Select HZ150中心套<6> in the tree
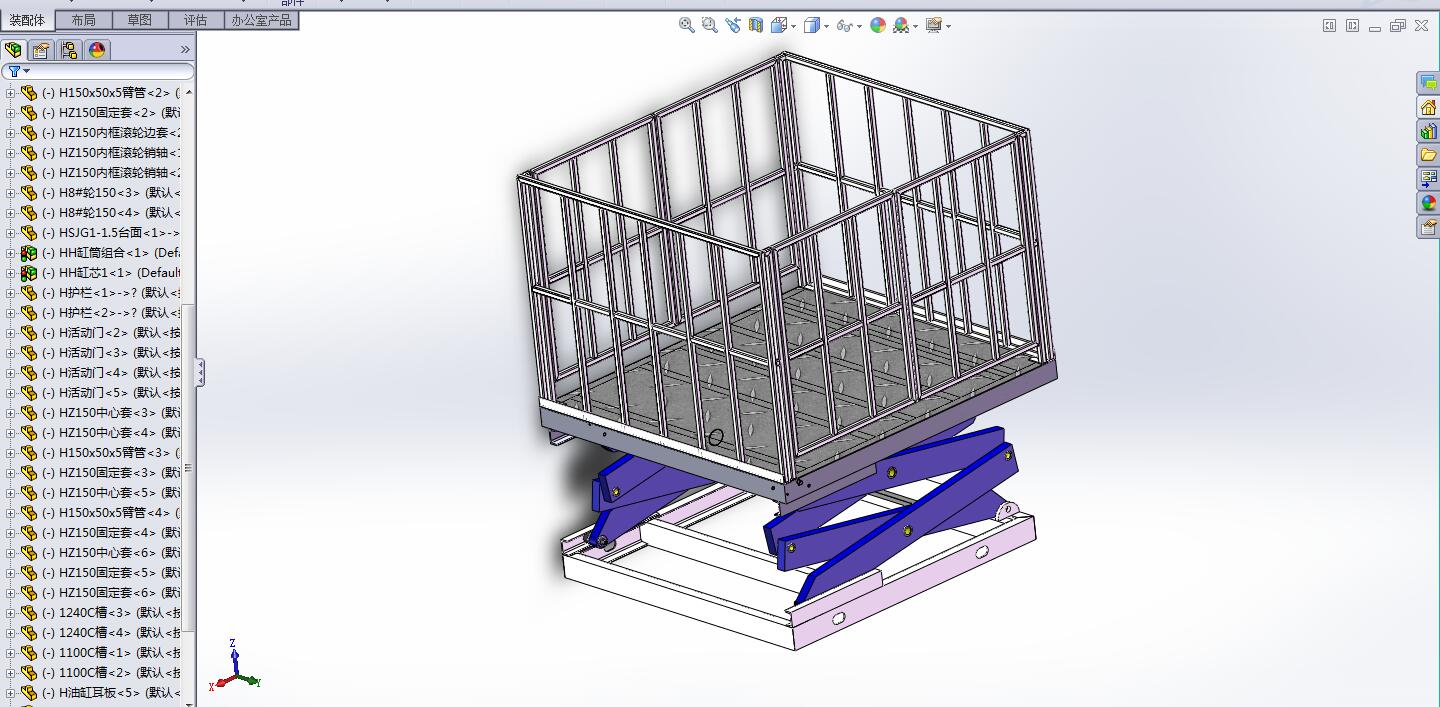Screen dimensions: 1440x707 (x=111, y=553)
